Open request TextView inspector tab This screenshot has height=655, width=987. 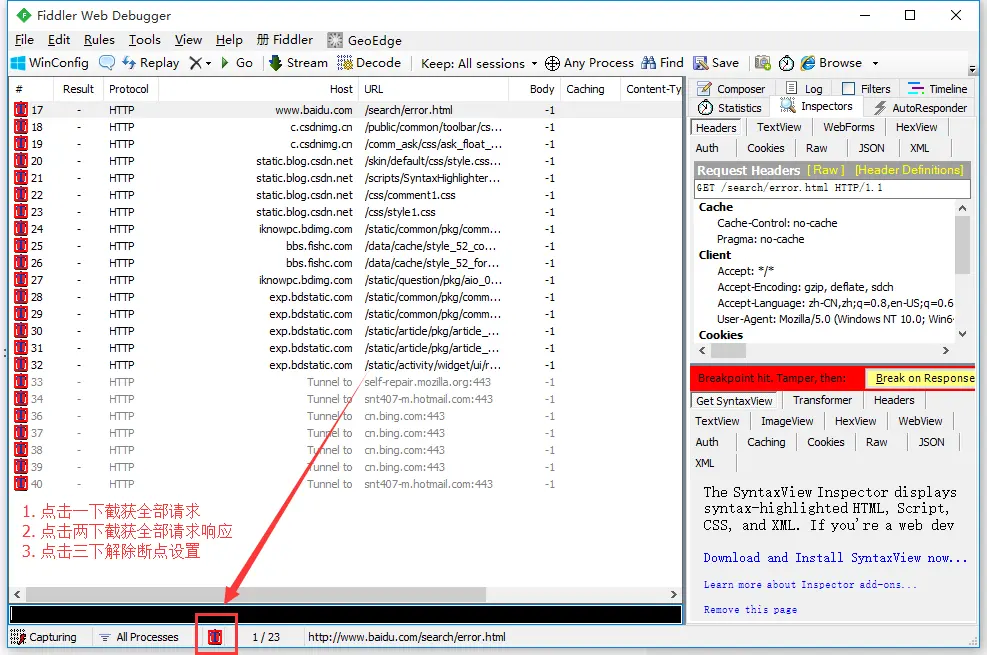click(779, 127)
